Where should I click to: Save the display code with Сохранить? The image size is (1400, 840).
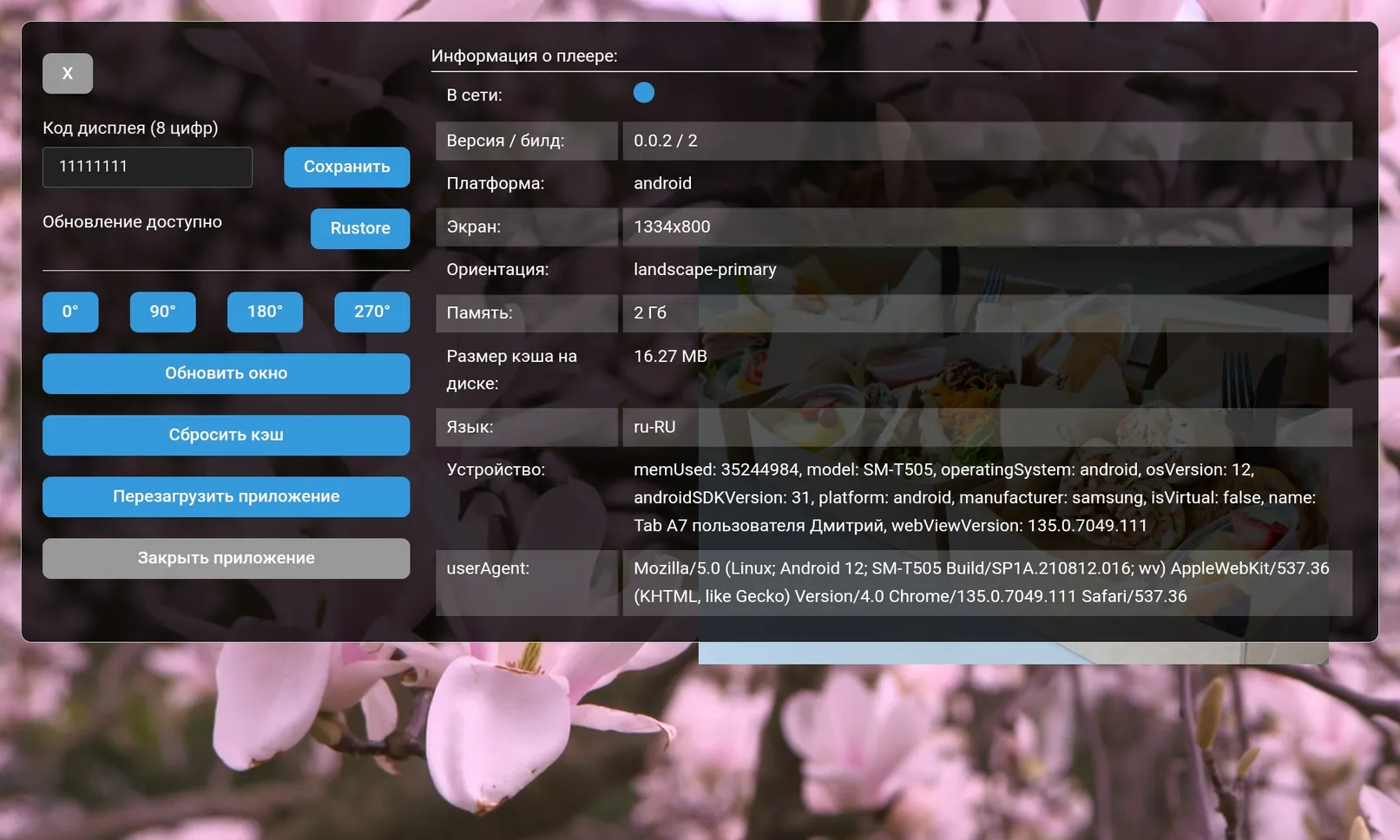tap(346, 167)
